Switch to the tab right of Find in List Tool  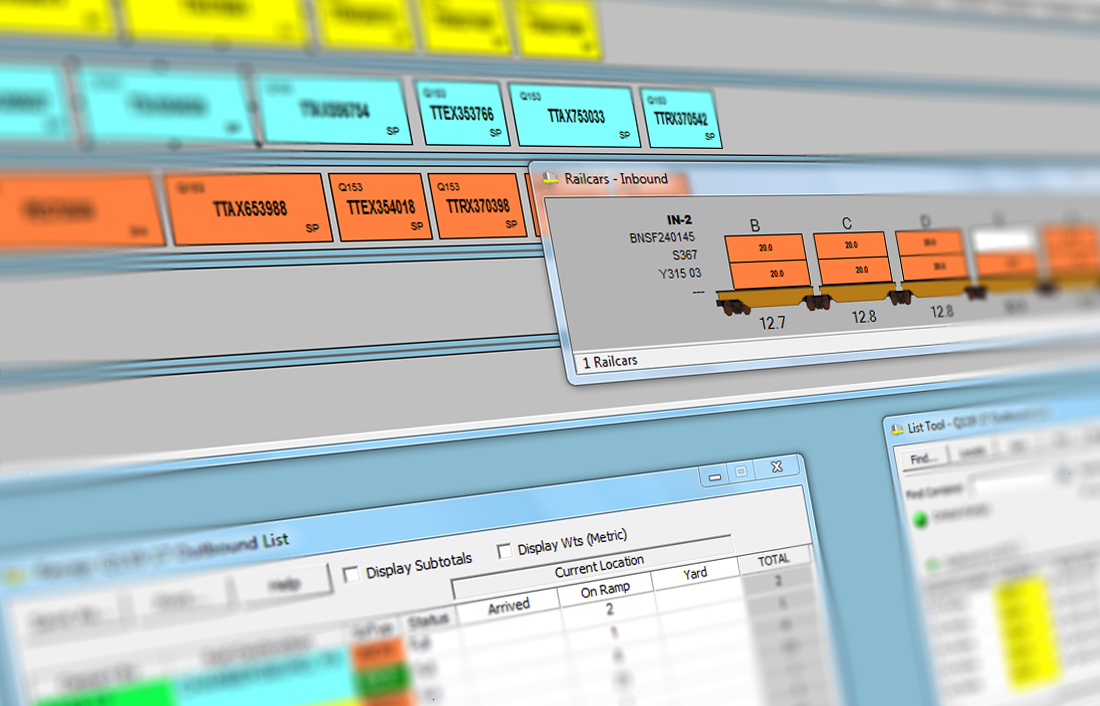(970, 452)
